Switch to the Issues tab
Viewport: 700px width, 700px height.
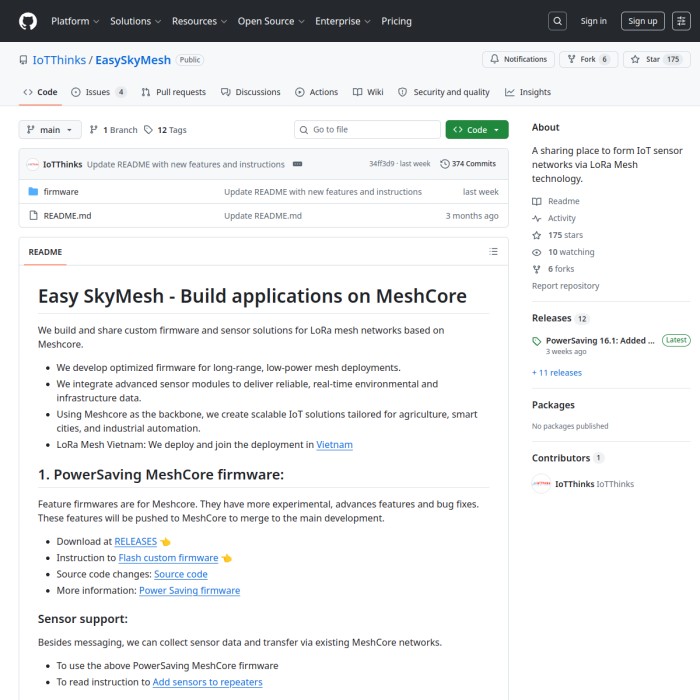point(99,92)
